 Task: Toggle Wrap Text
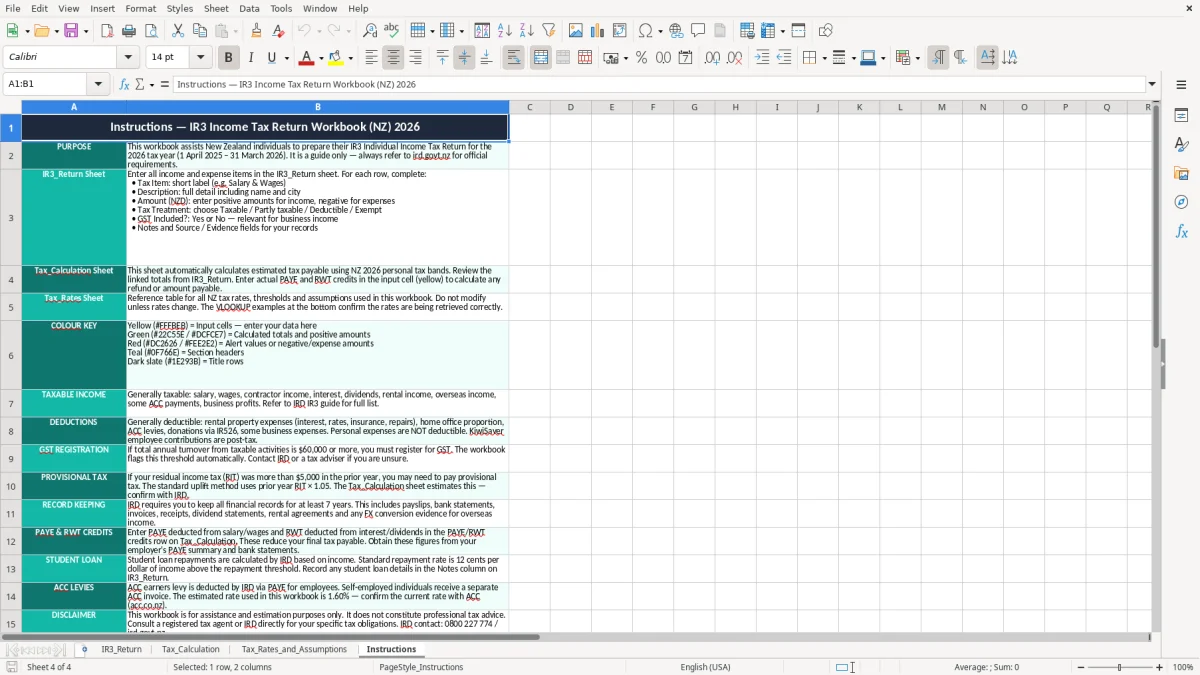pyautogui.click(x=513, y=58)
